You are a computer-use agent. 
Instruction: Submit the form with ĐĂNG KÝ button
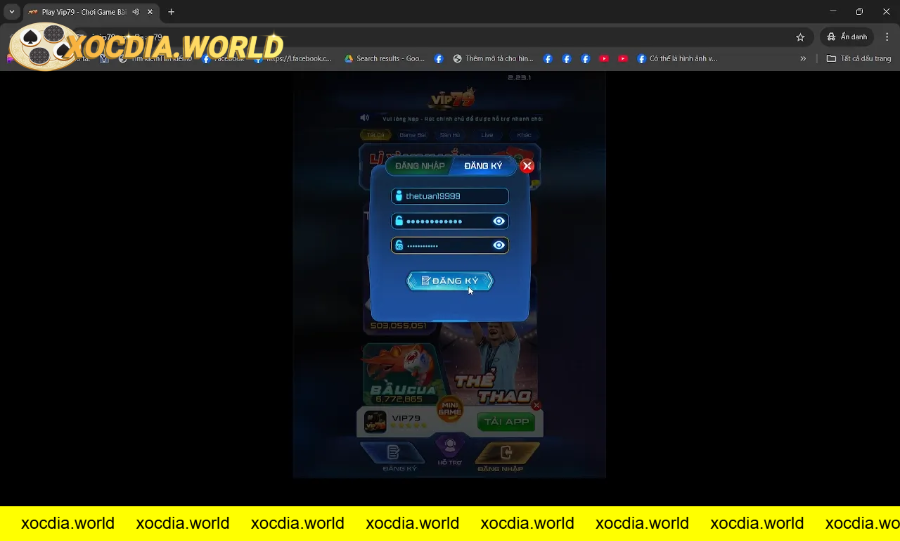pyautogui.click(x=450, y=281)
